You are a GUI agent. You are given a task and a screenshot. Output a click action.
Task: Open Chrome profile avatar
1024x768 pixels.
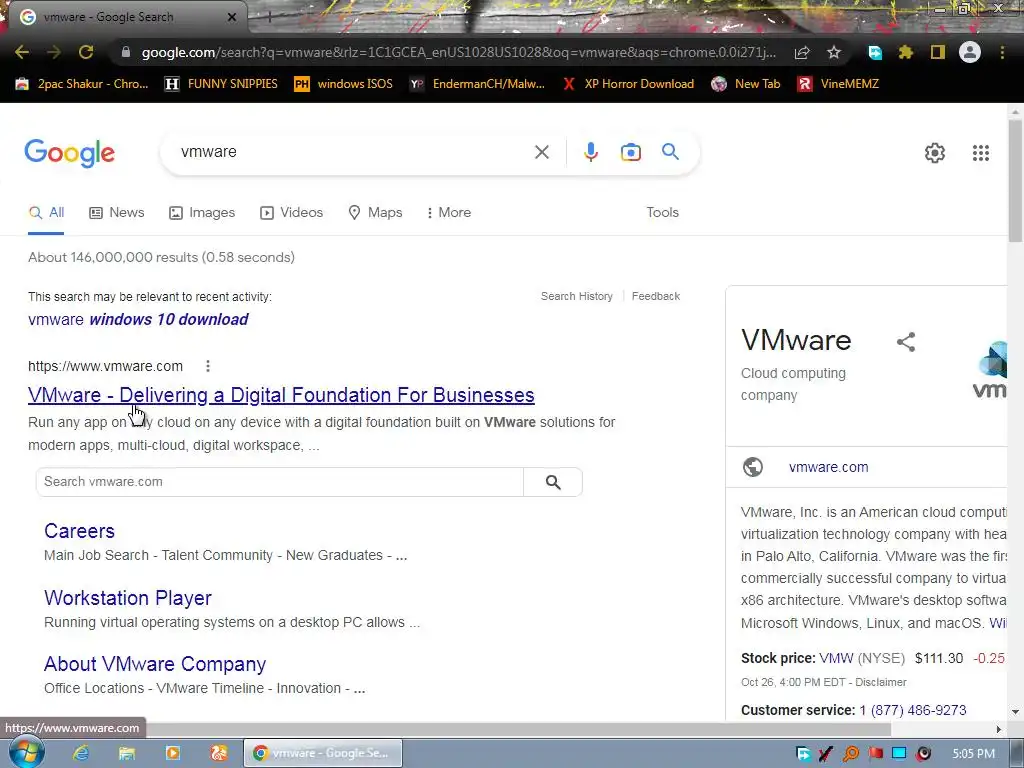coord(970,52)
